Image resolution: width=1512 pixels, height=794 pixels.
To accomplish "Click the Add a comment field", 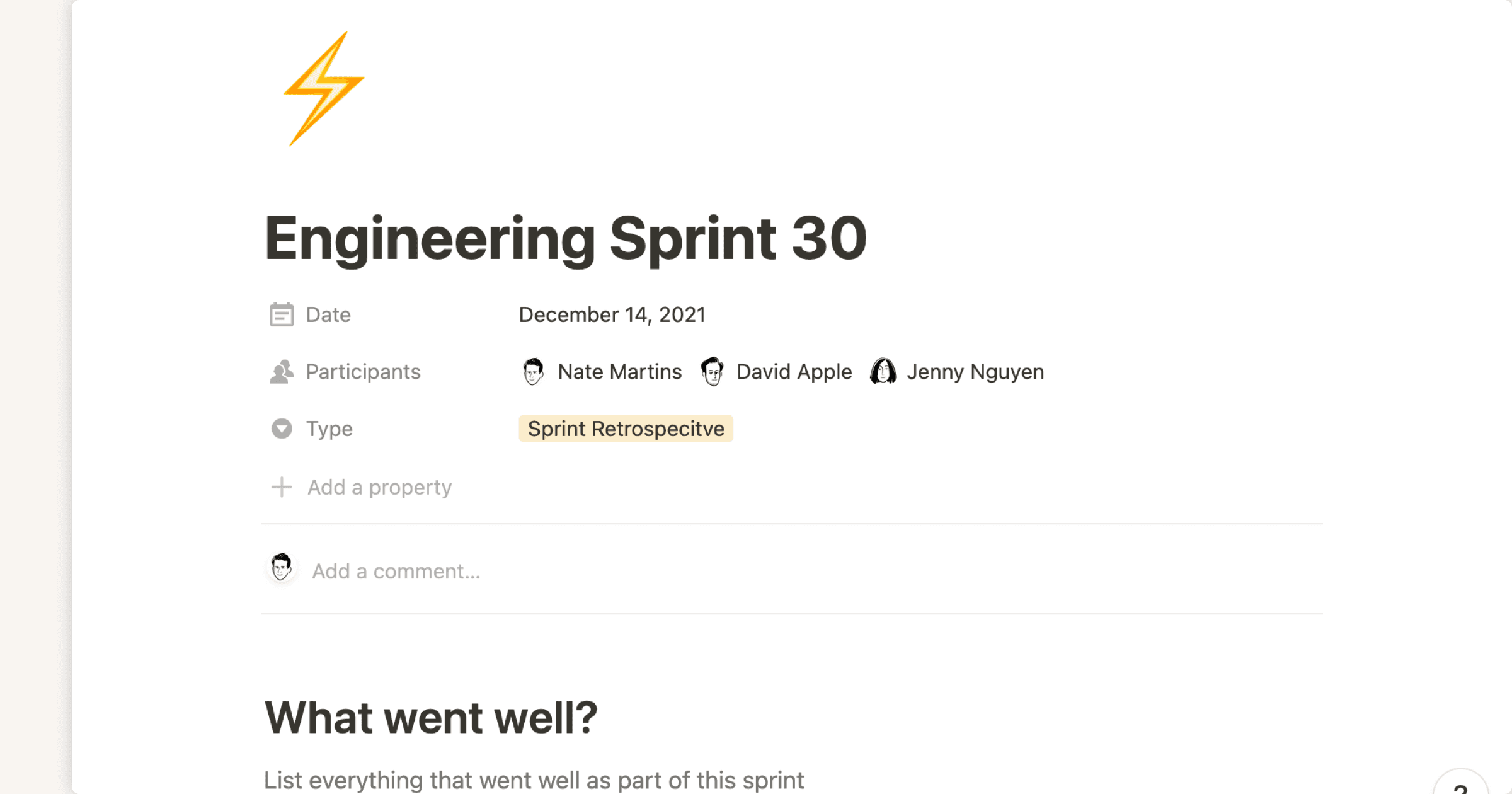I will point(396,570).
